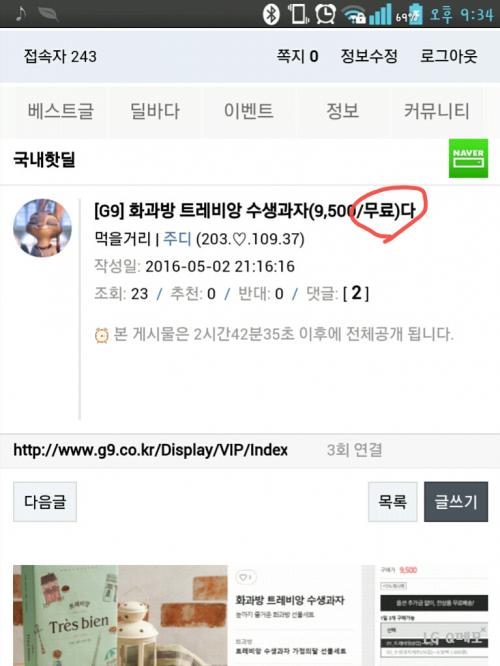Tap the battery indicator icon
The image size is (500, 666).
tap(415, 15)
